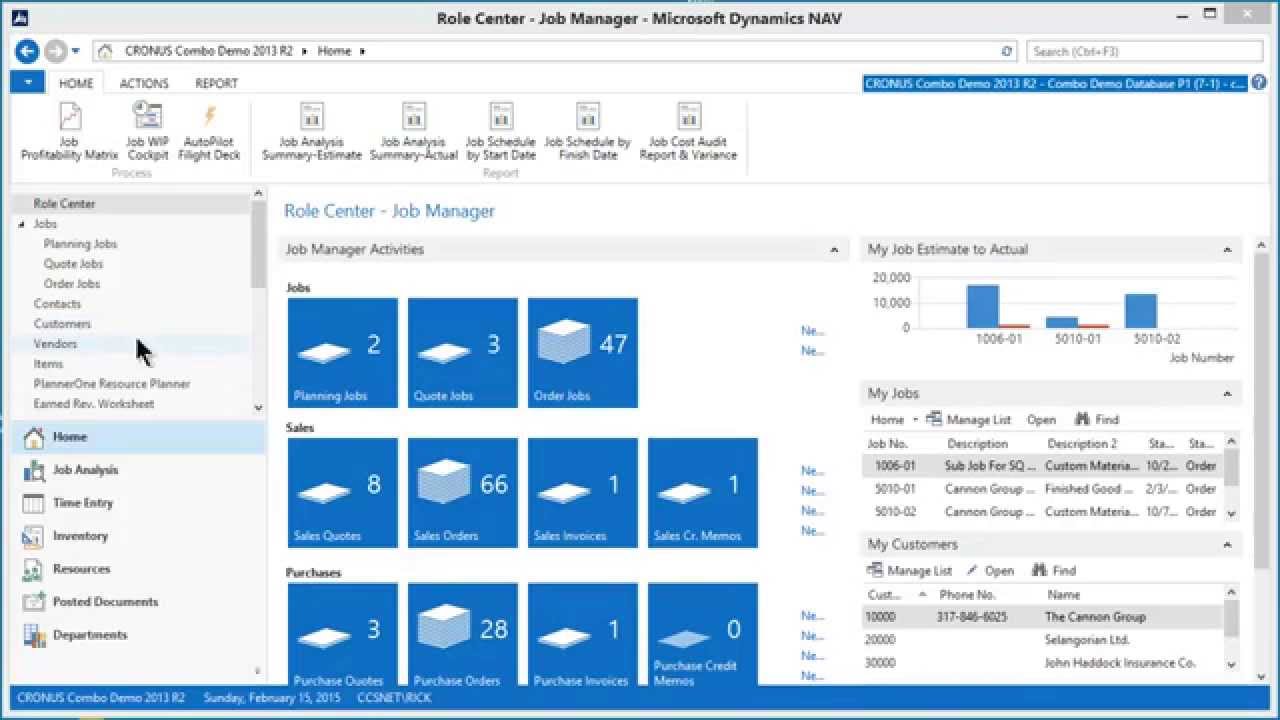Collapse the My Customers part

[x=1228, y=545]
